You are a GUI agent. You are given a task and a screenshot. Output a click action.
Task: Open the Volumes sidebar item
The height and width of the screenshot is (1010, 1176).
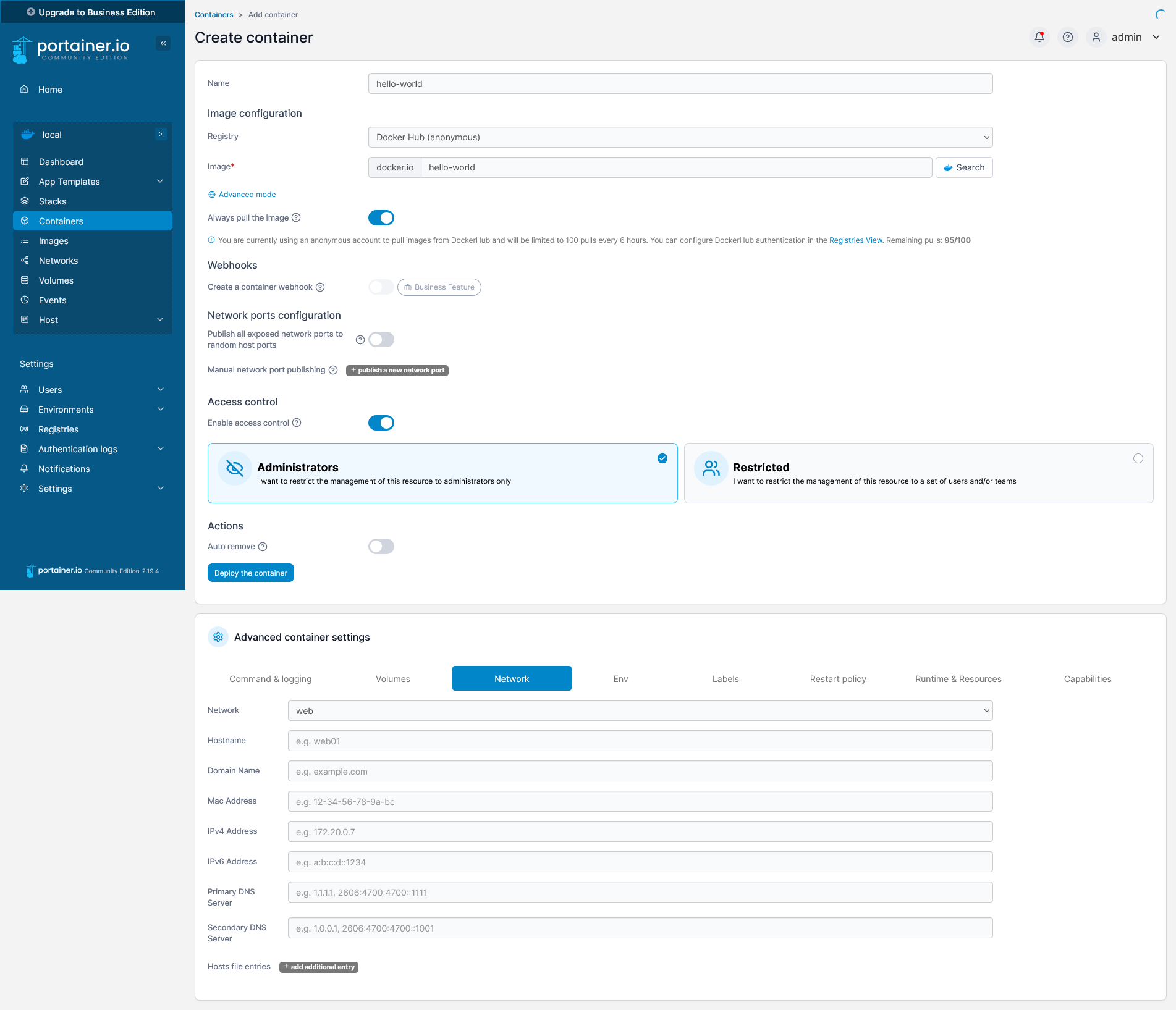(56, 280)
